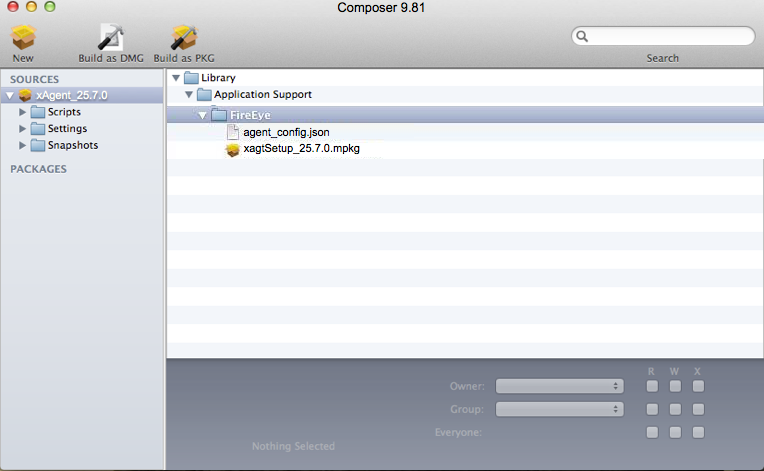This screenshot has width=764, height=471.
Task: Collapse the Library folder triangle
Action: 176,78
